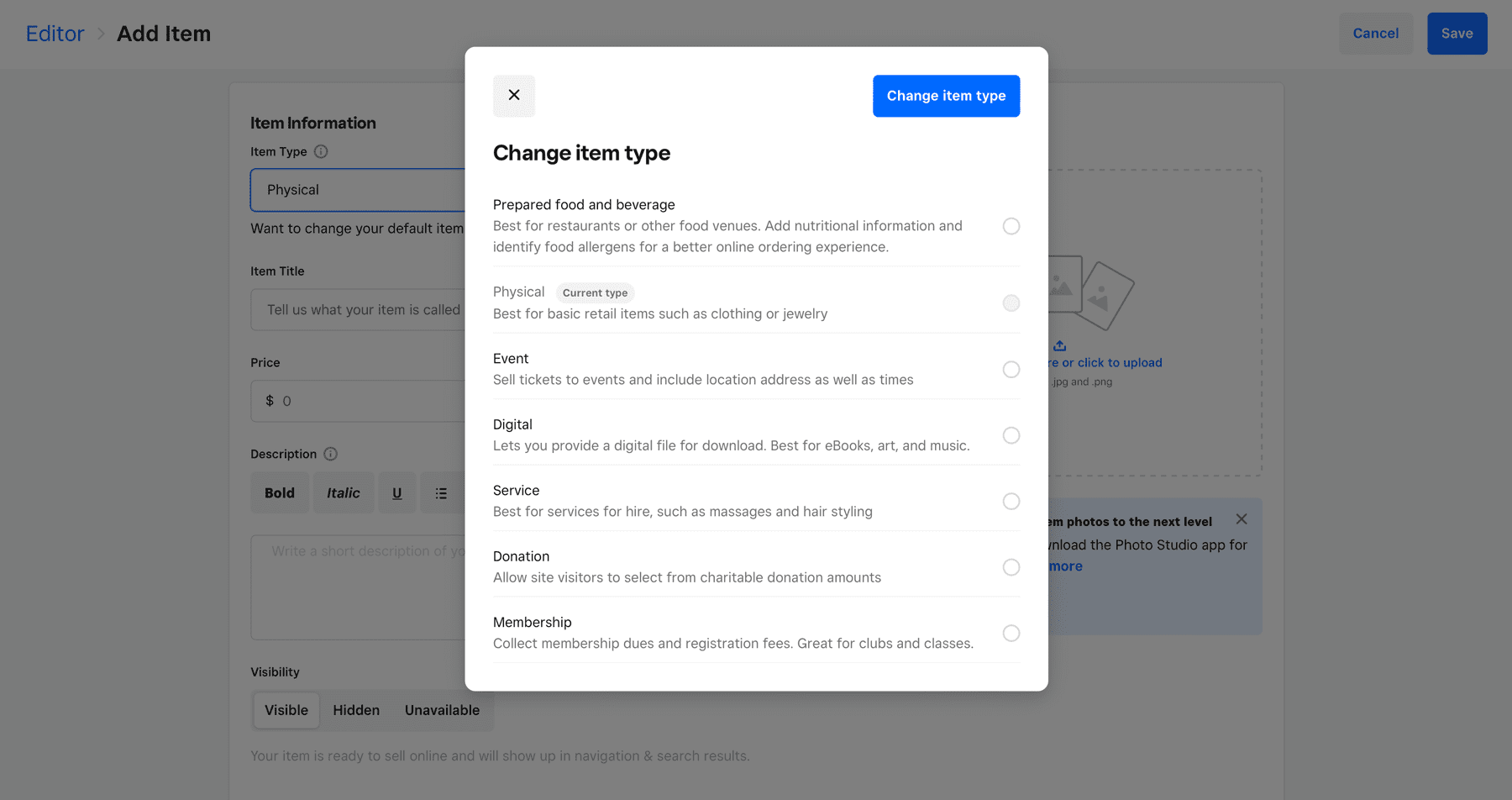Select Prepared food and beverage radio
This screenshot has width=1512, height=800.
point(1011,226)
